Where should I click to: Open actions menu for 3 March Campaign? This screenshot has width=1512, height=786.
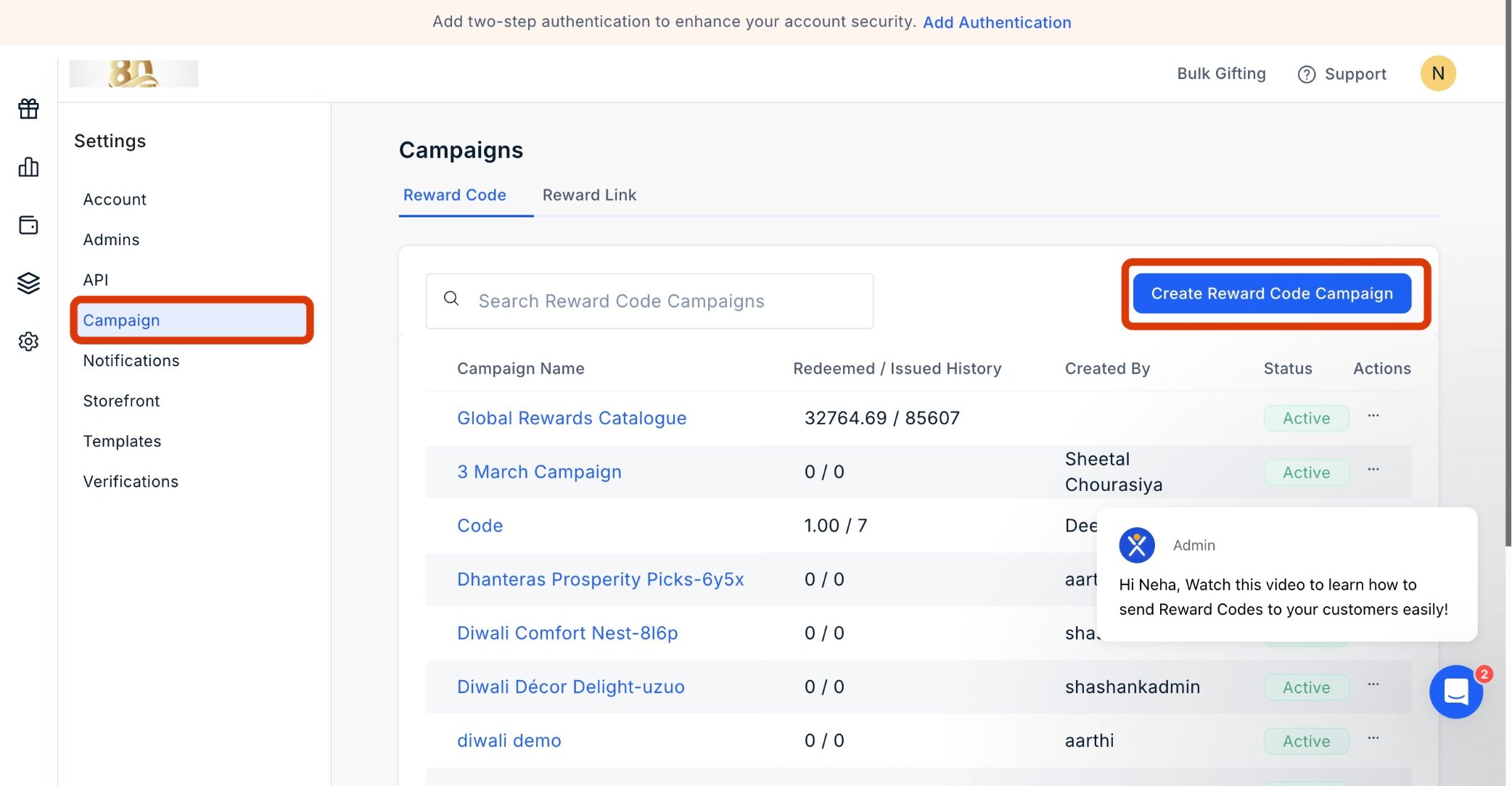[1373, 470]
